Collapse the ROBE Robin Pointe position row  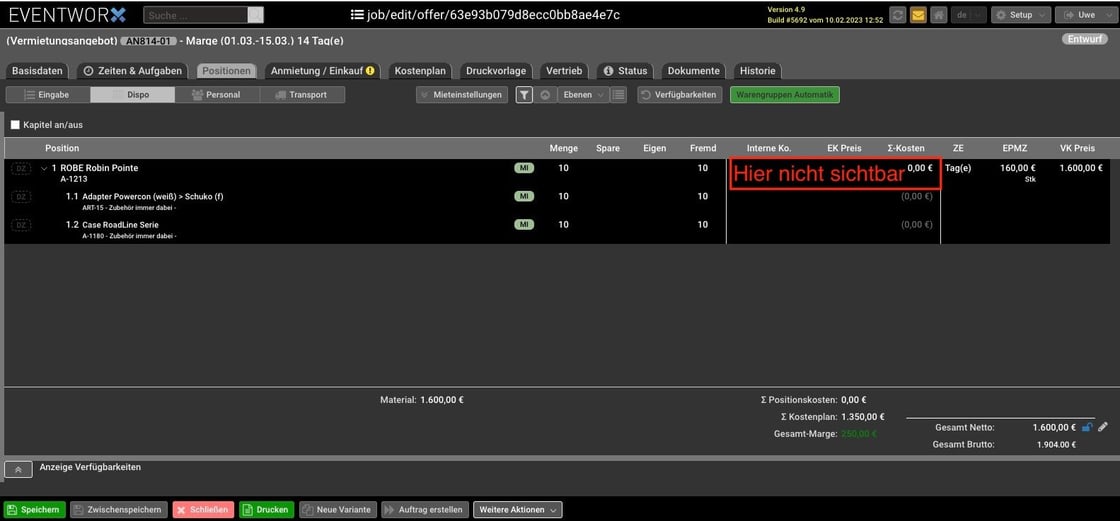click(x=43, y=168)
